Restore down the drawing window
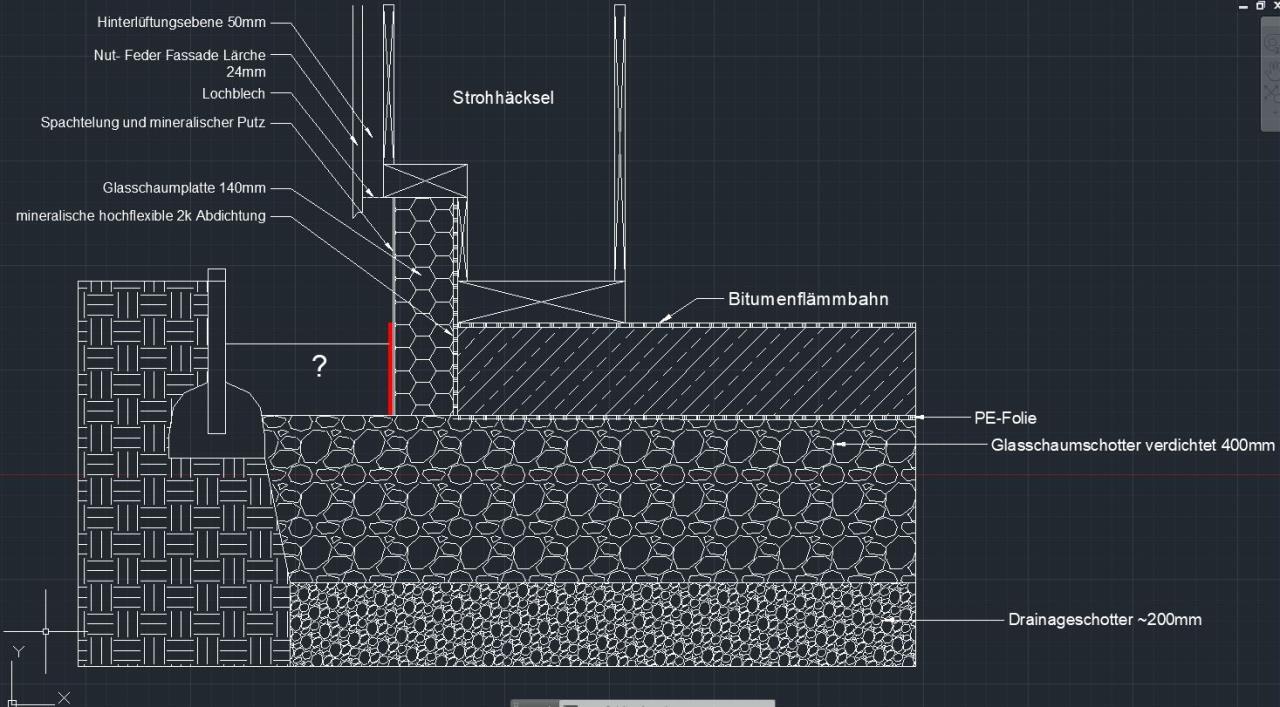Screen dimensions: 1280x707 pyautogui.click(x=1260, y=6)
